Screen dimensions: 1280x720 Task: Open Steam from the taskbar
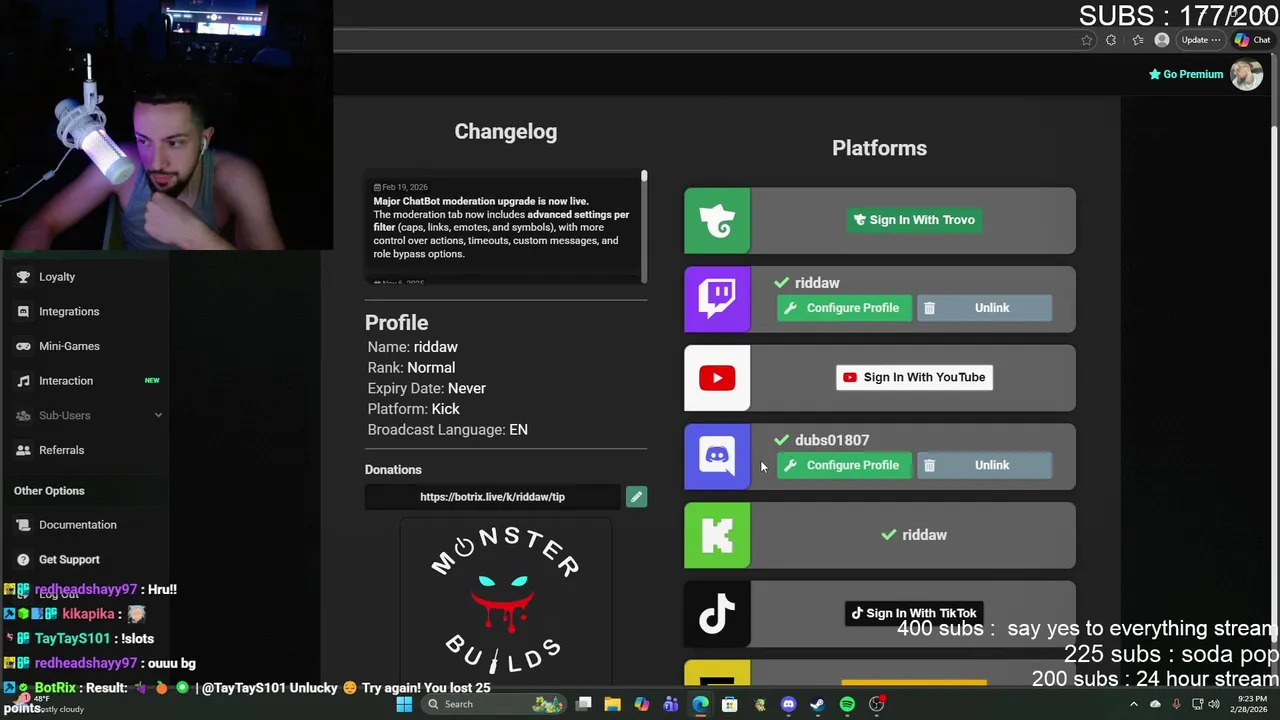point(817,704)
